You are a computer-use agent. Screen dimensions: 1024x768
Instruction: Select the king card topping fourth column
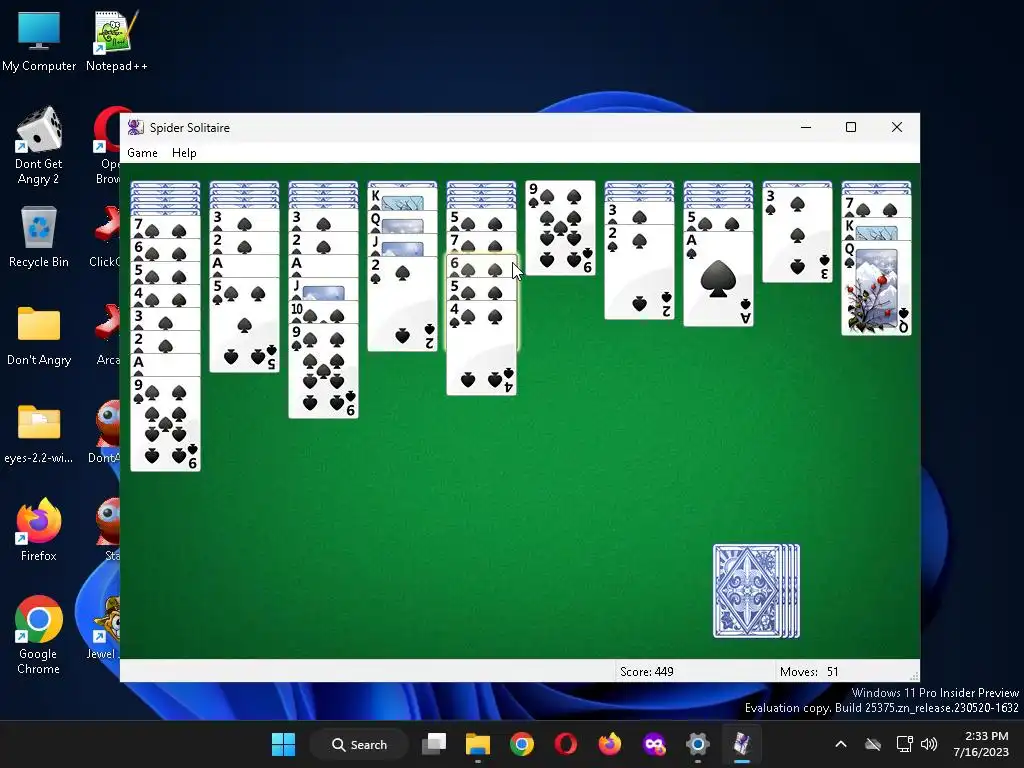pos(402,198)
